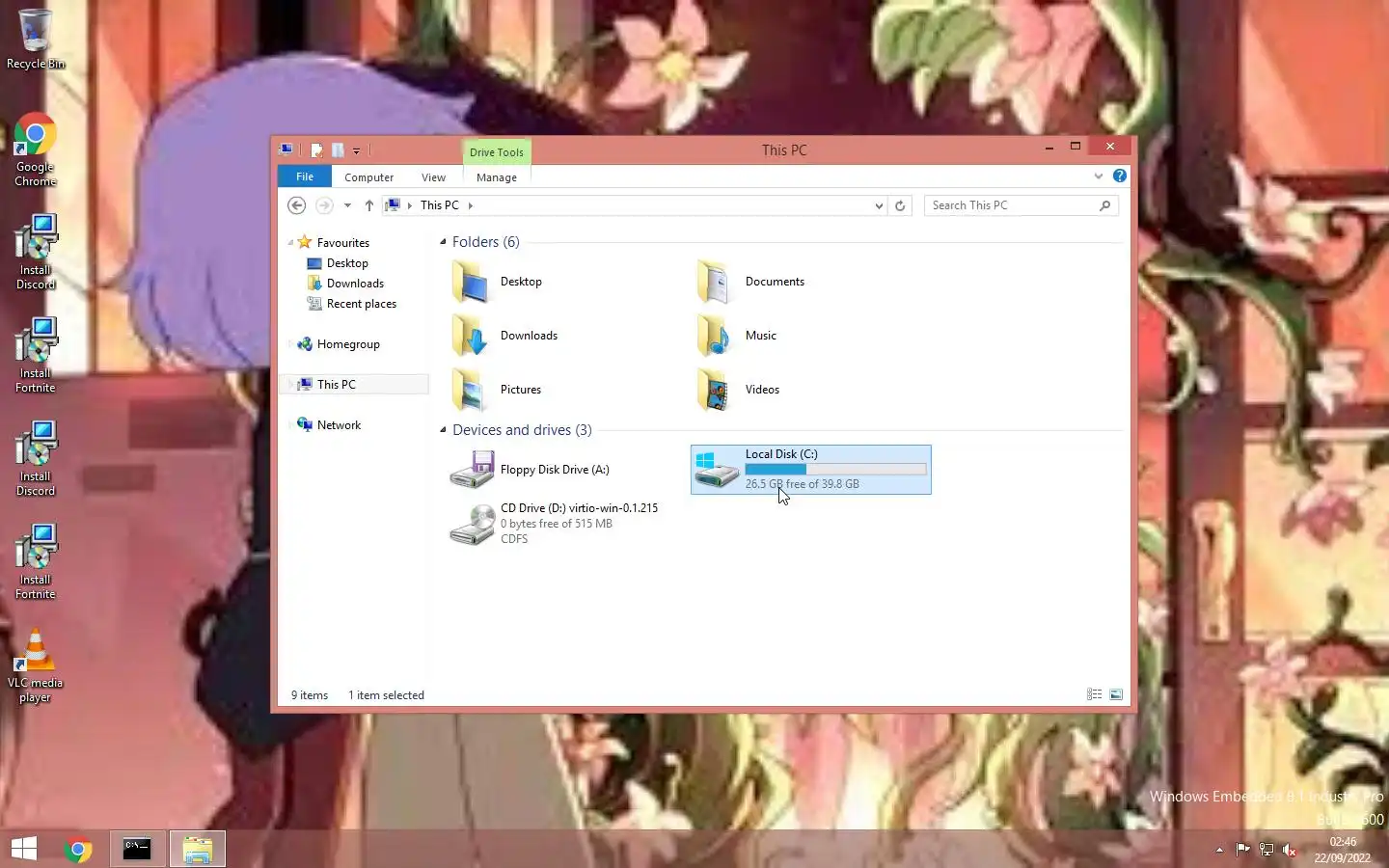
Task: Switch to Large icons view in status bar
Action: click(x=1116, y=694)
